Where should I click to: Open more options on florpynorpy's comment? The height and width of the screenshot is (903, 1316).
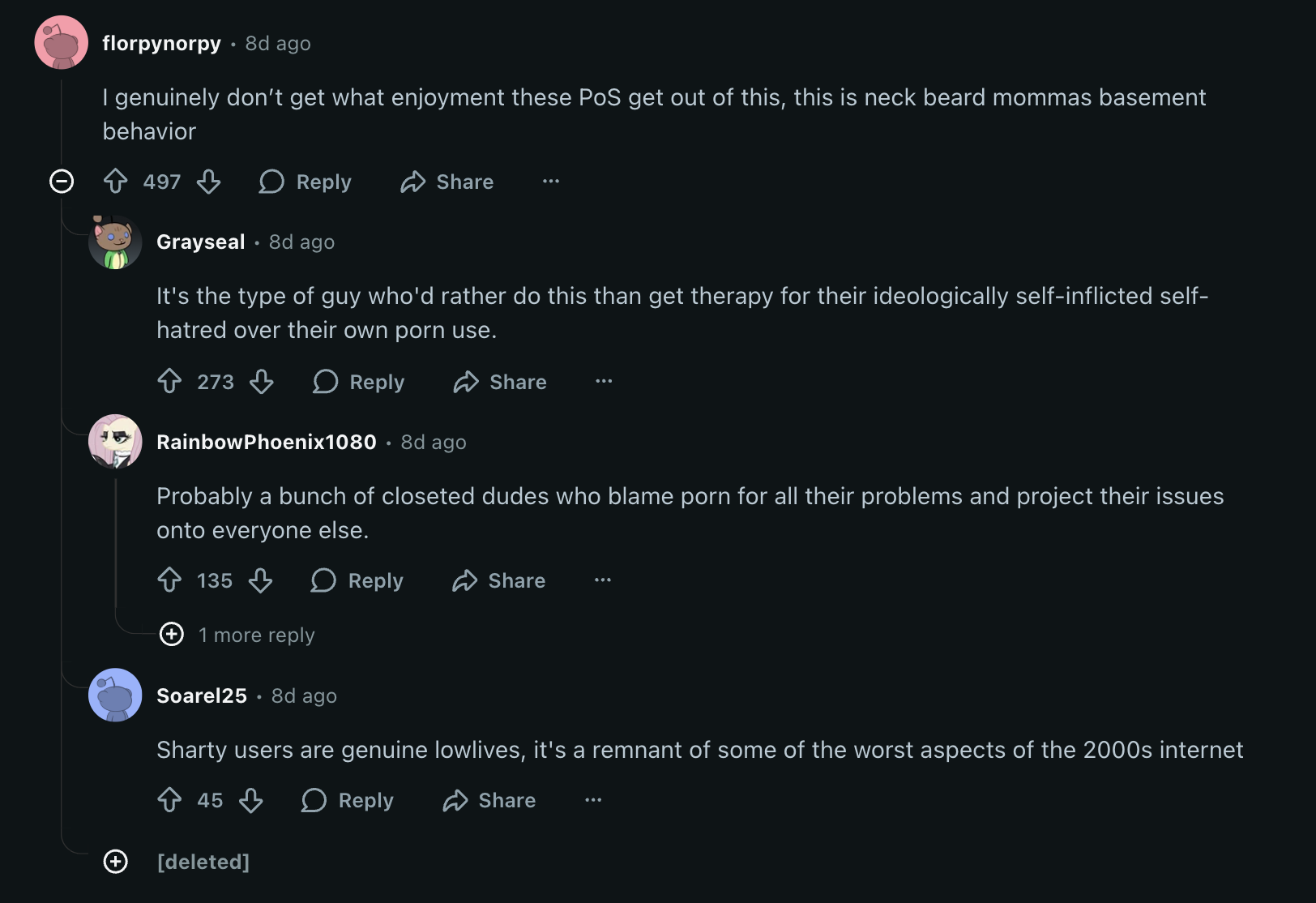[551, 181]
